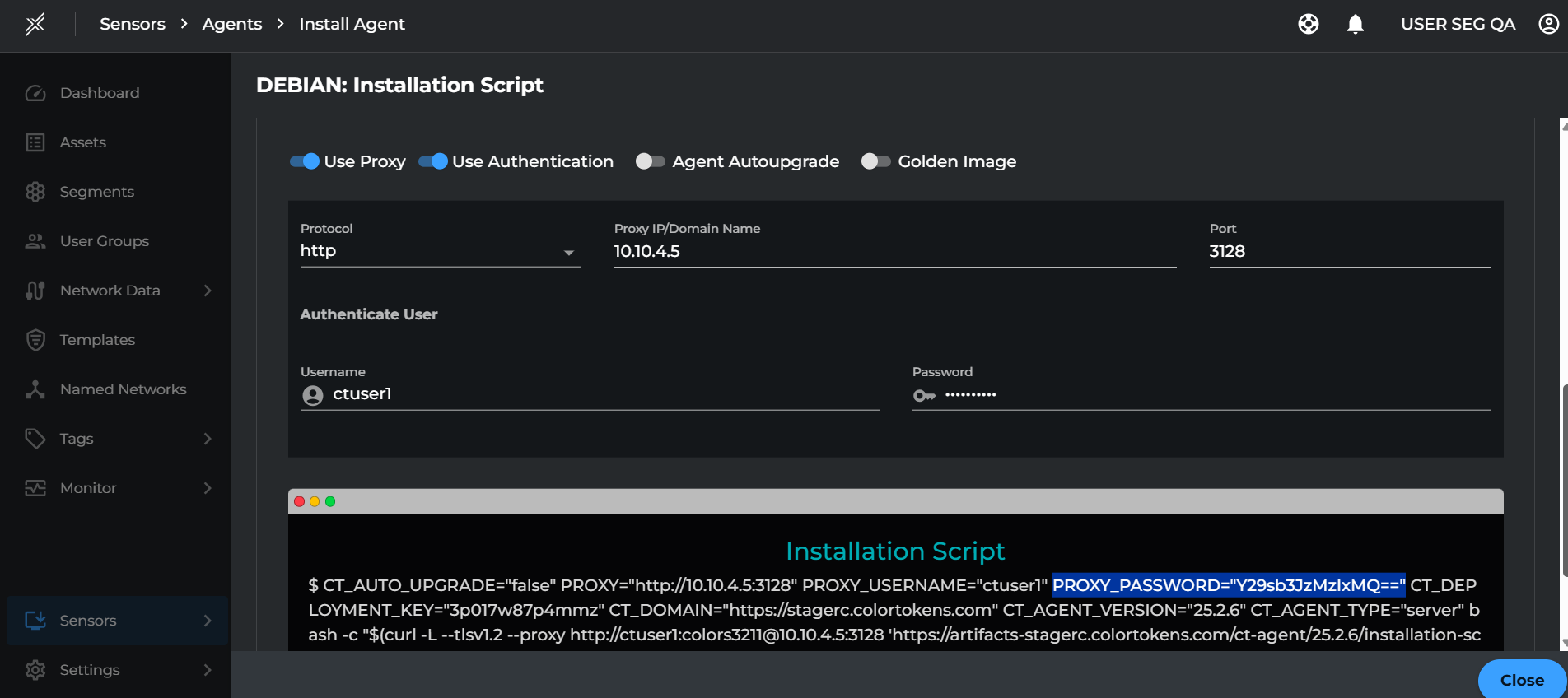Screen dimensions: 1568x698
Task: Open the notifications bell
Action: 1355,24
